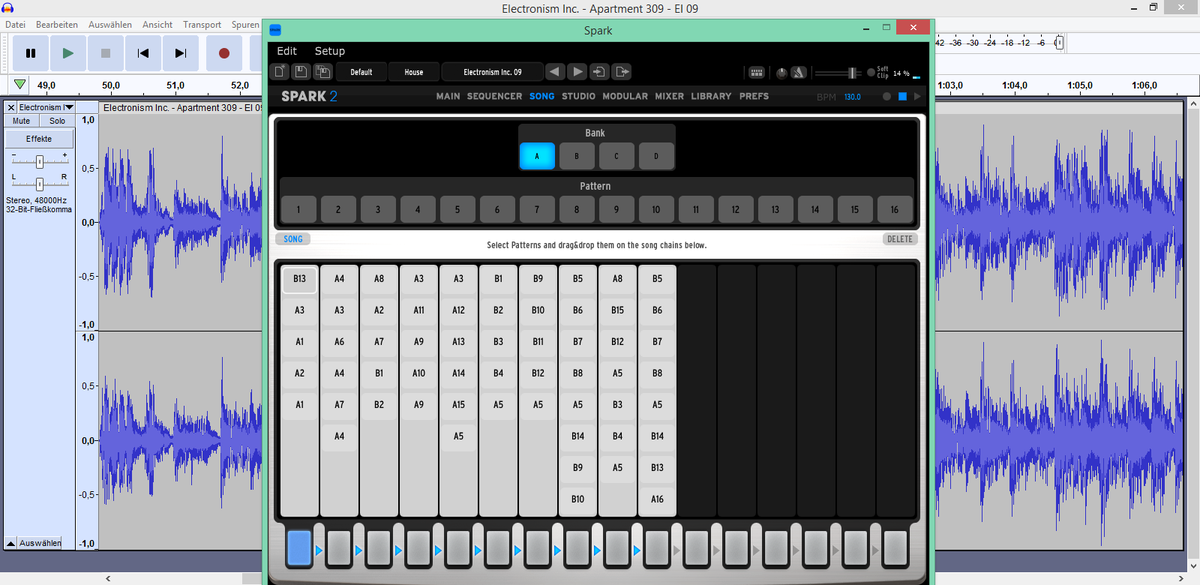This screenshot has width=1200, height=585.
Task: Open the House genre dropdown
Action: [x=414, y=72]
